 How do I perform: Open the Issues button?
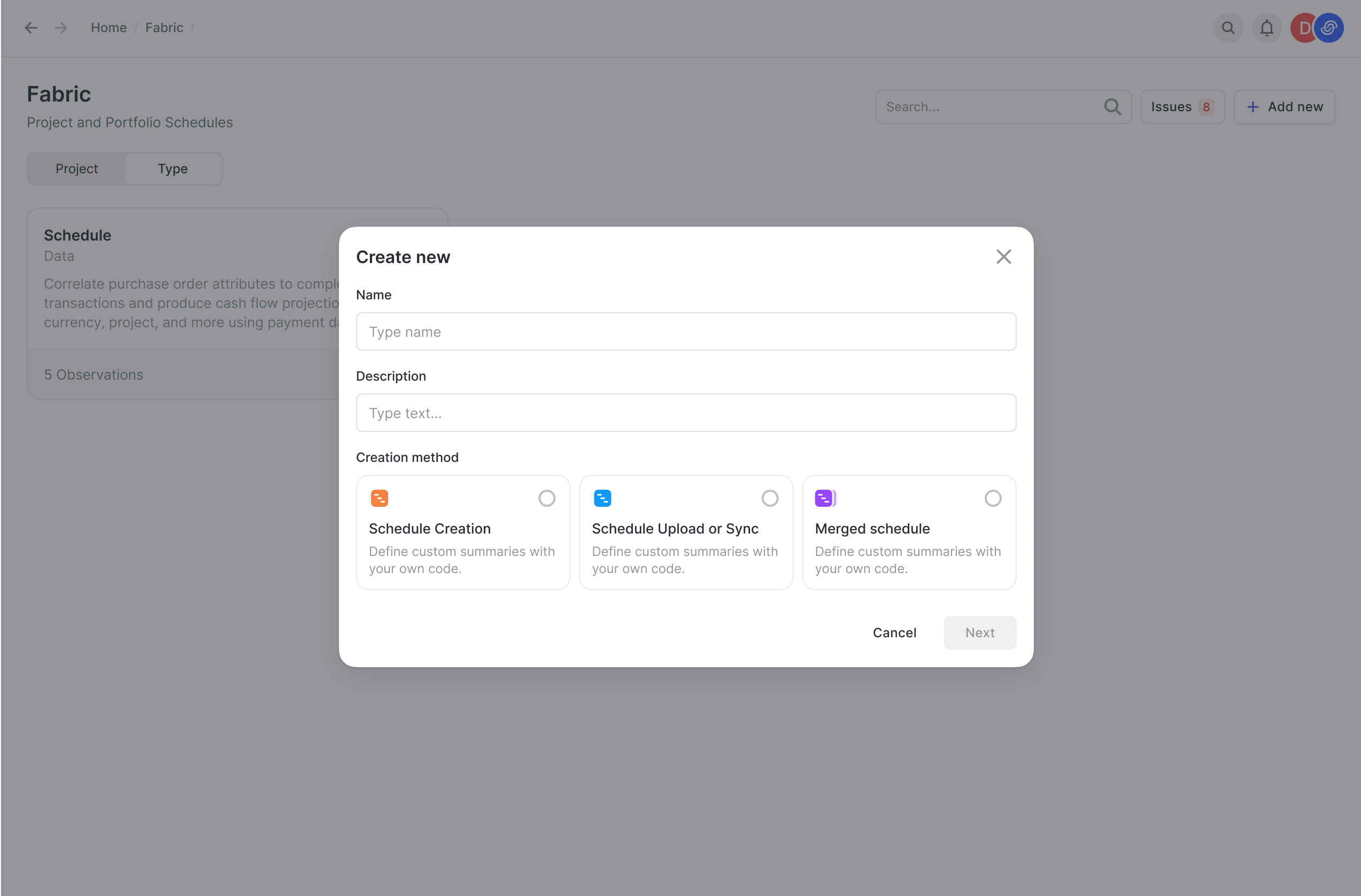coord(1182,107)
